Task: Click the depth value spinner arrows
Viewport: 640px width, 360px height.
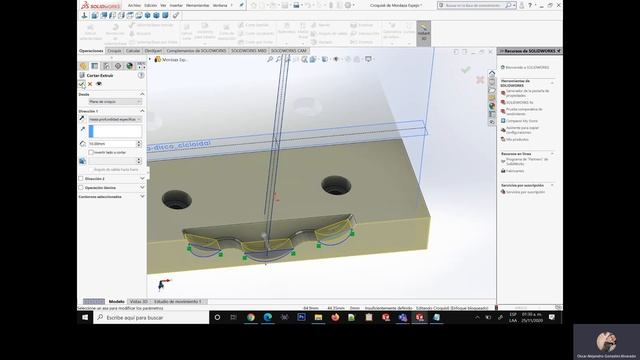Action: click(139, 144)
